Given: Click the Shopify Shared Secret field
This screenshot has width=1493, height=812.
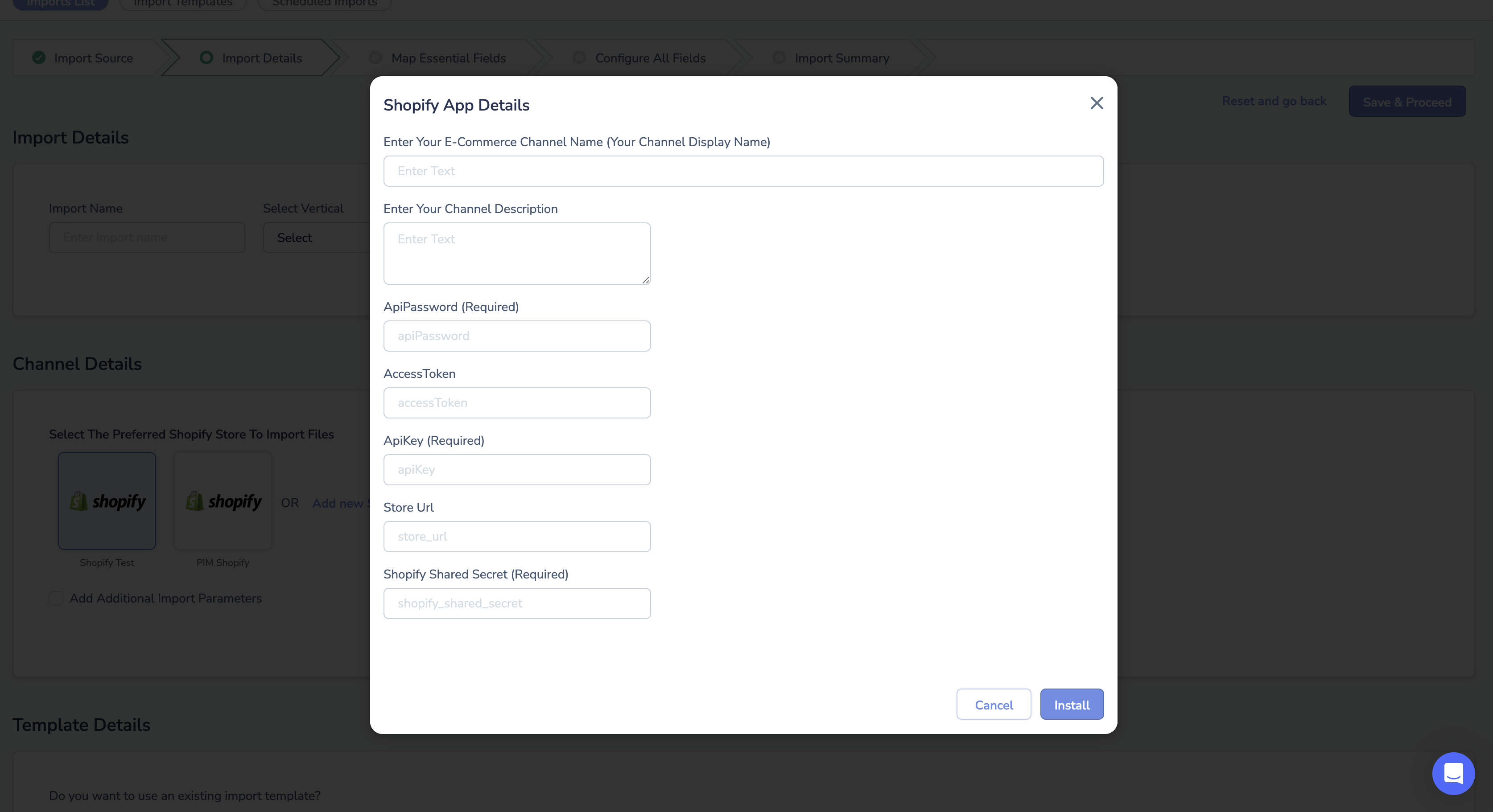Looking at the screenshot, I should (517, 603).
